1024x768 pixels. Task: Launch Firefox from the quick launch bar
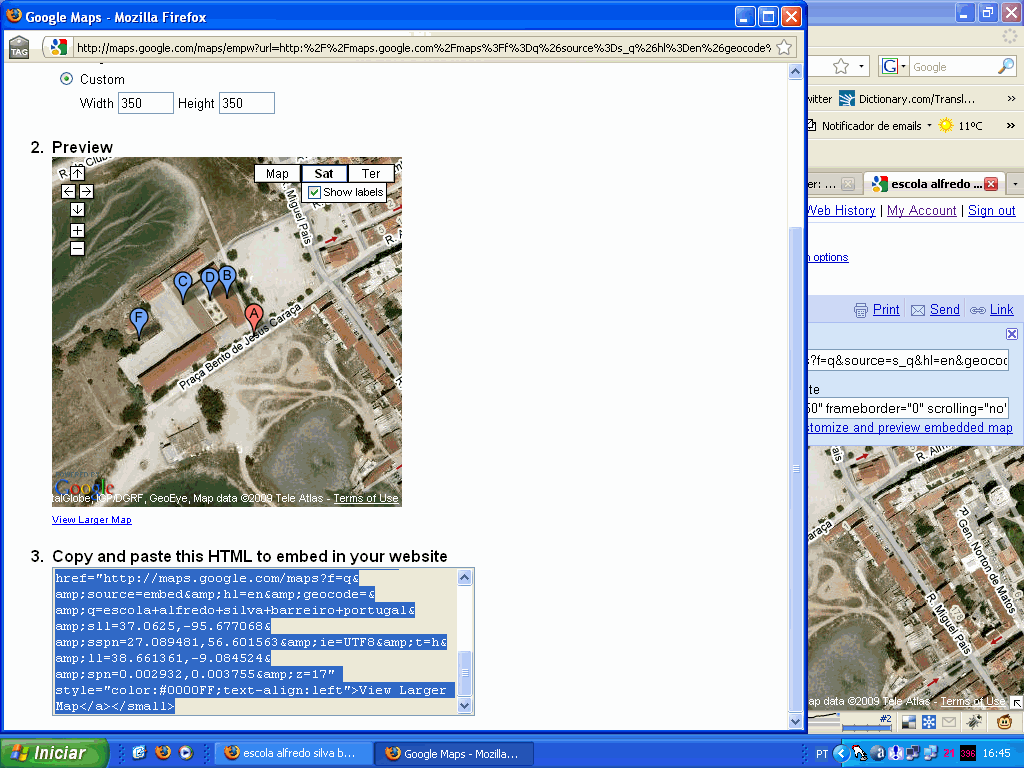(163, 752)
